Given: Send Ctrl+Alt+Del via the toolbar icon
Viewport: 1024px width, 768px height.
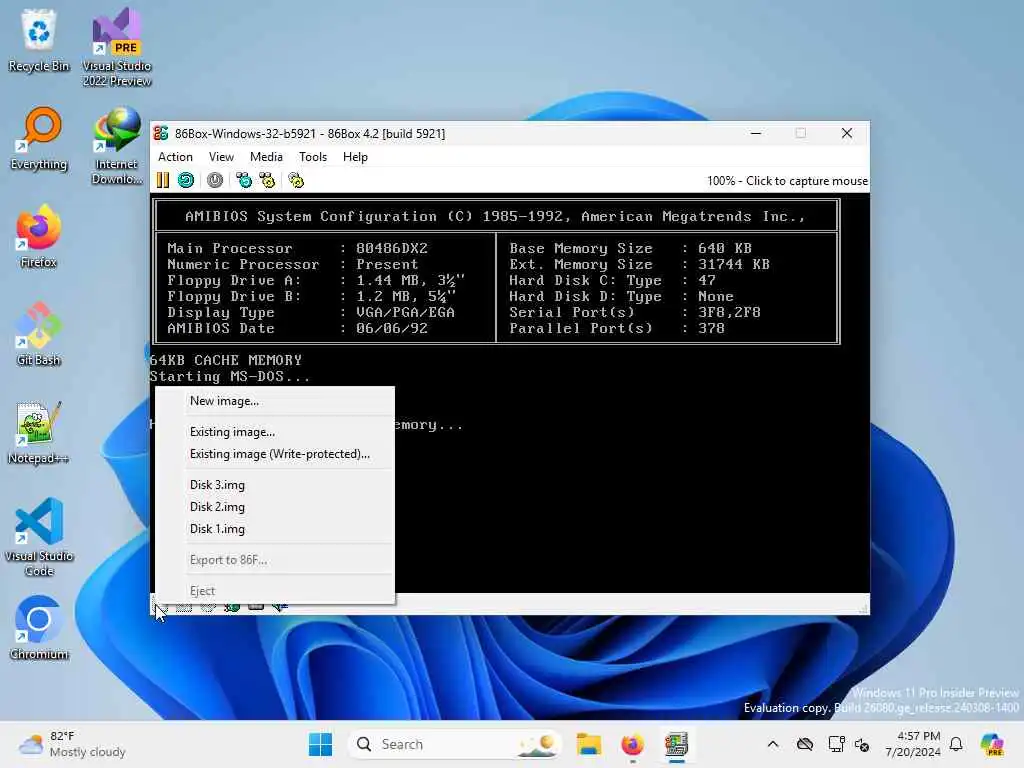Looking at the screenshot, I should (x=244, y=180).
